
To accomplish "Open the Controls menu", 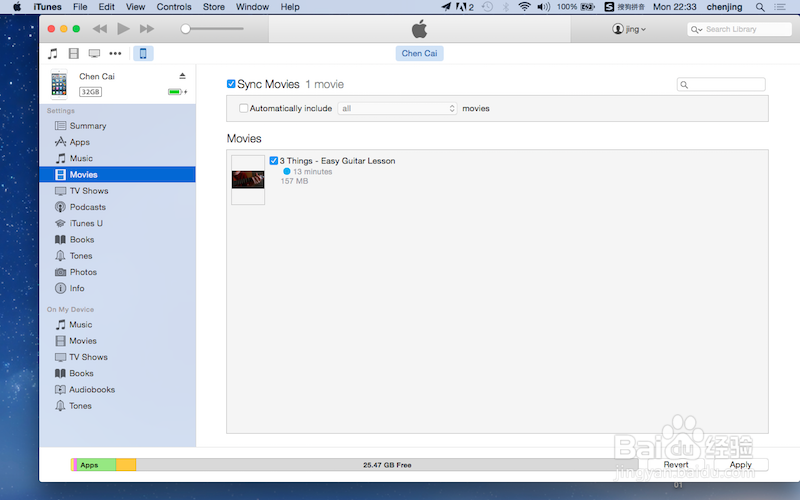I will coord(174,7).
